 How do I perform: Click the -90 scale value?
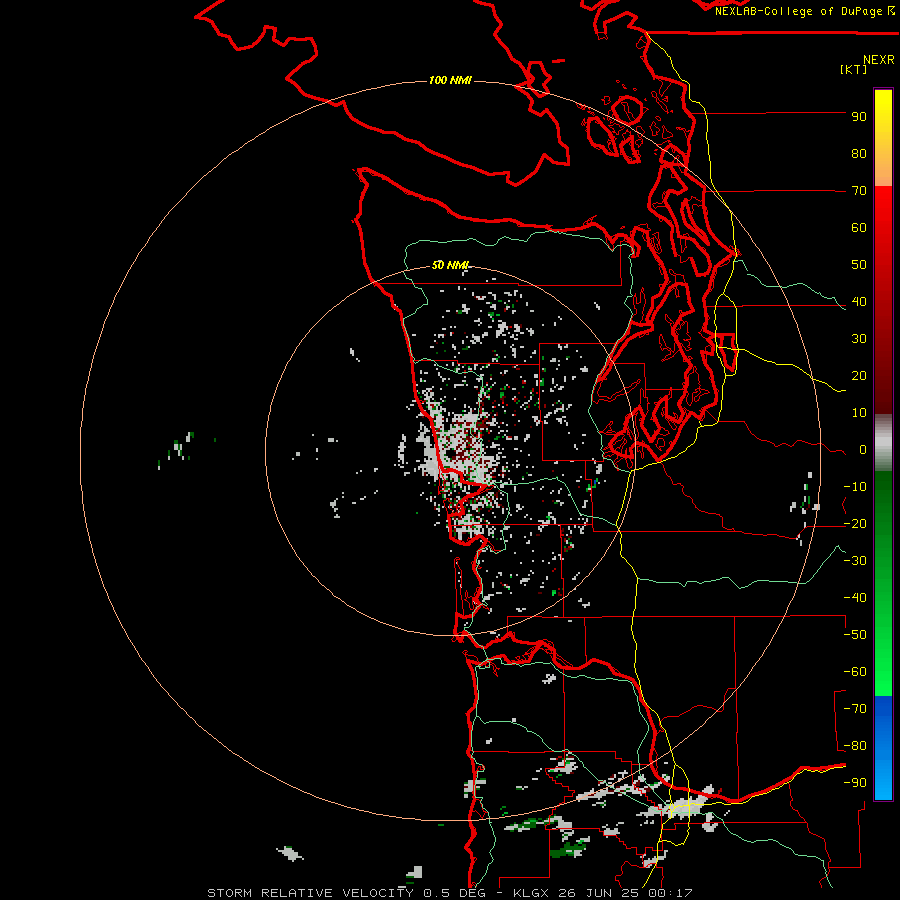855,783
